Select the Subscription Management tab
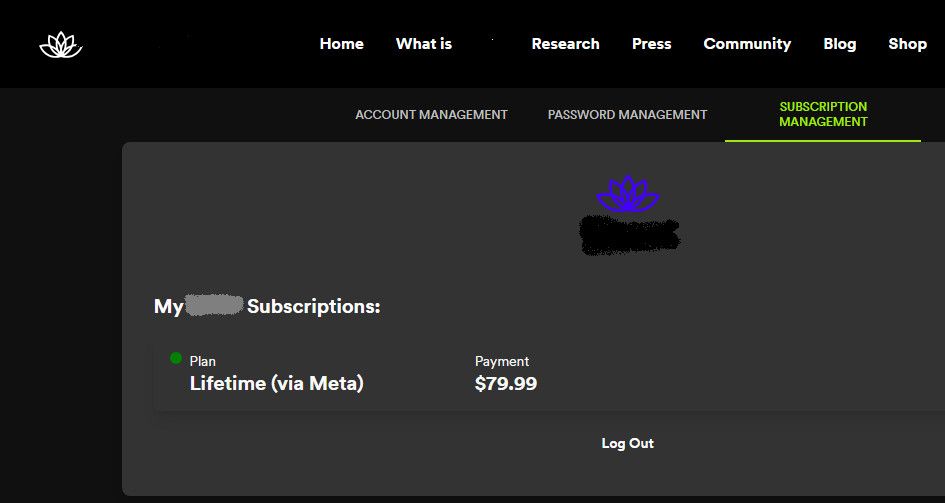945x503 pixels. [x=823, y=114]
